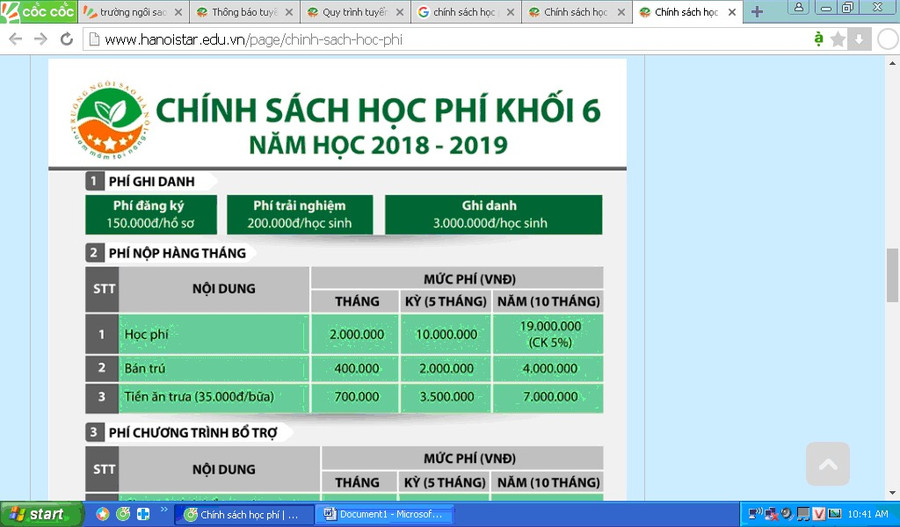
Task: Click the '10.000.000' semester tuition cell
Action: (x=446, y=334)
